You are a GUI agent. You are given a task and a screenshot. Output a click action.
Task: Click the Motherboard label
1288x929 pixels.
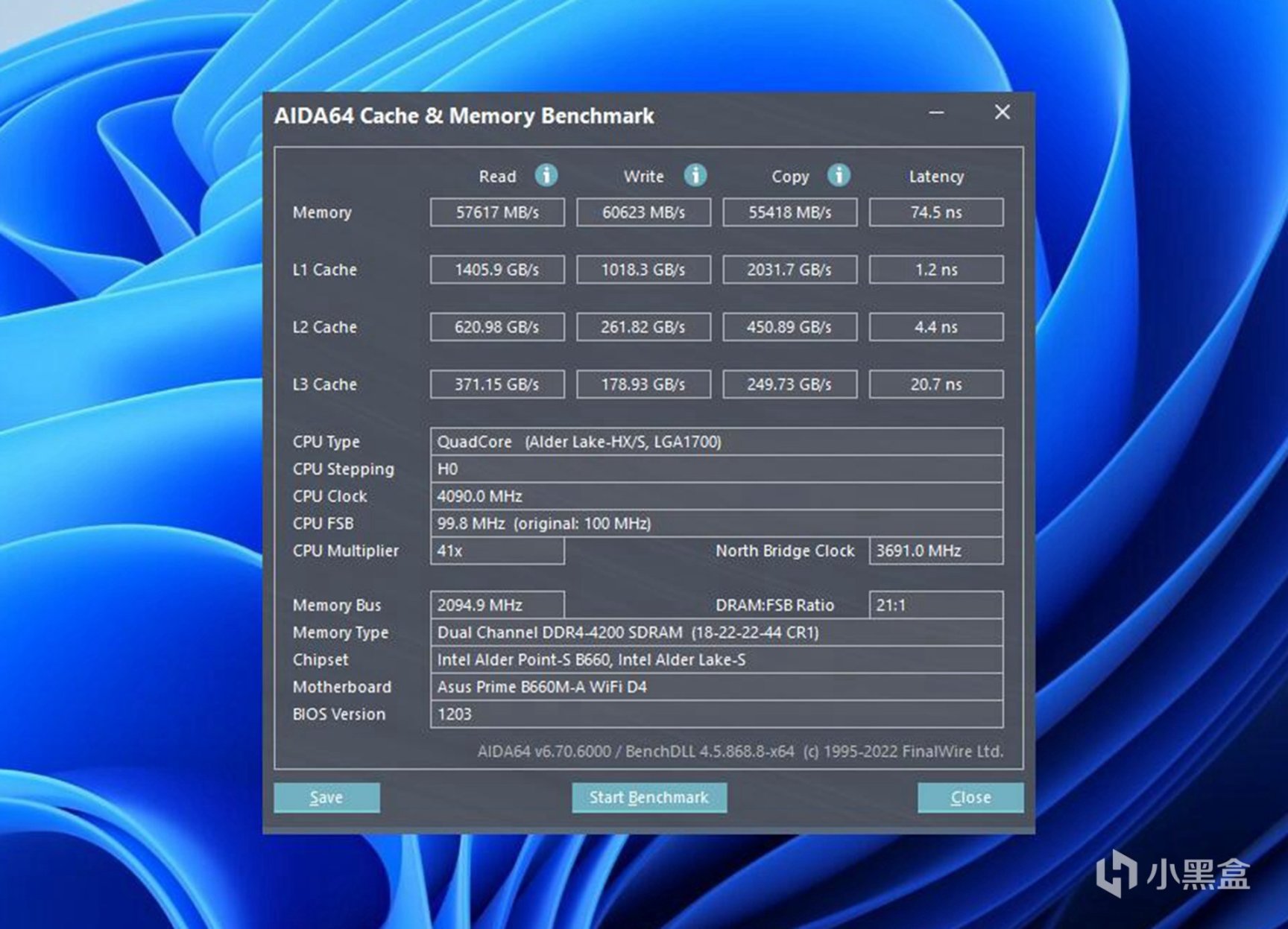(342, 687)
